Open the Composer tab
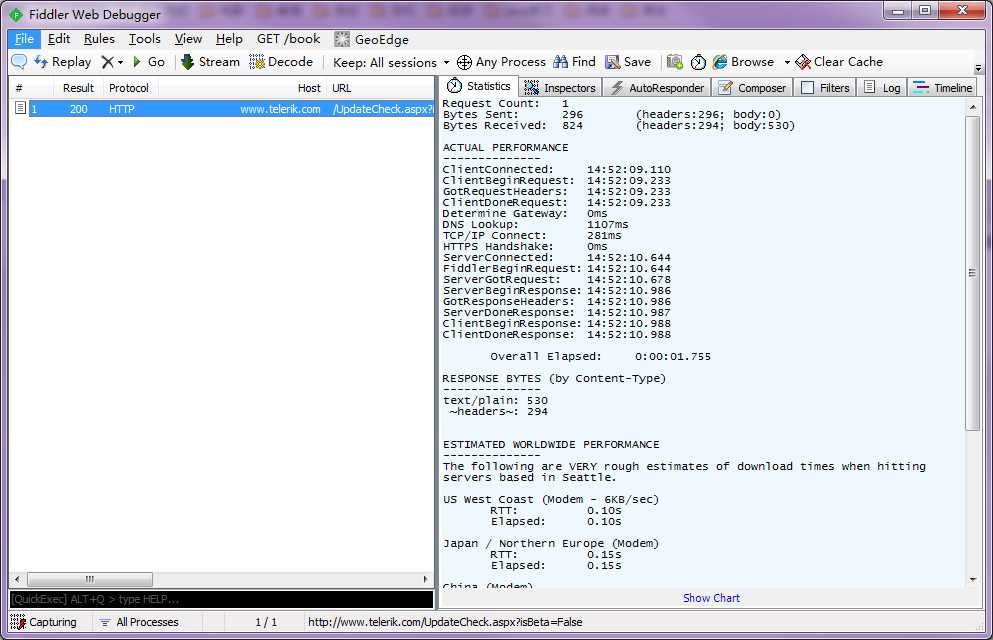Screen dimensions: 993x640 752,87
